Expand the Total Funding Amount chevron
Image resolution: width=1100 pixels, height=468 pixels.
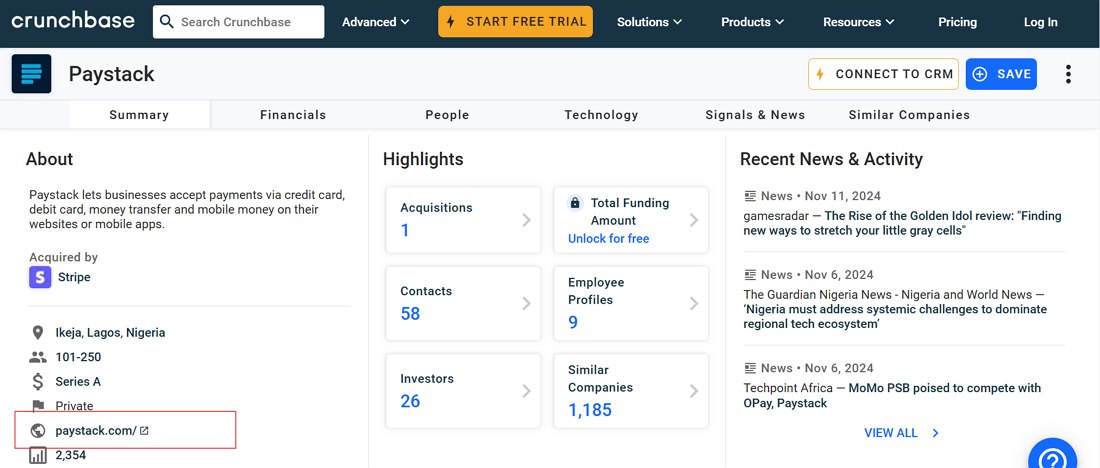click(694, 220)
